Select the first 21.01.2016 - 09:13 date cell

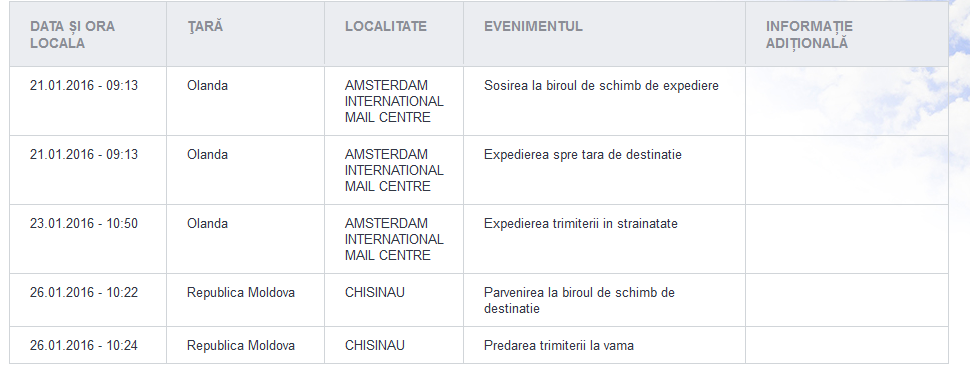point(84,85)
